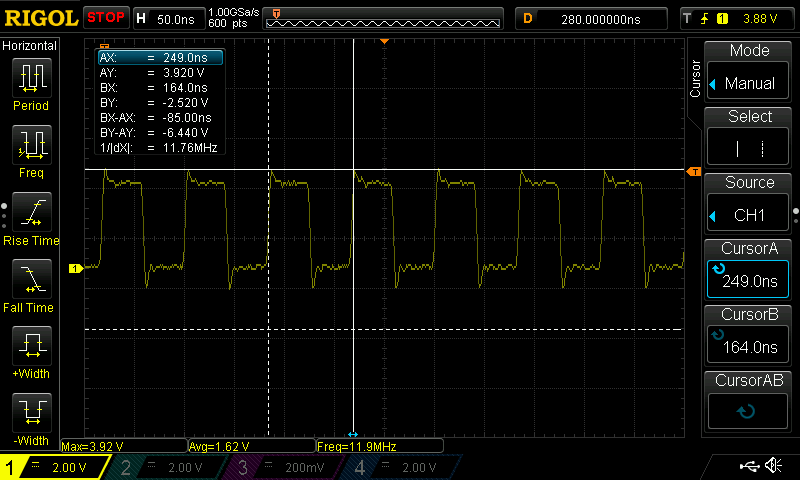Click the trigger rising edge icon
Screen dimensions: 800x480
pos(705,19)
